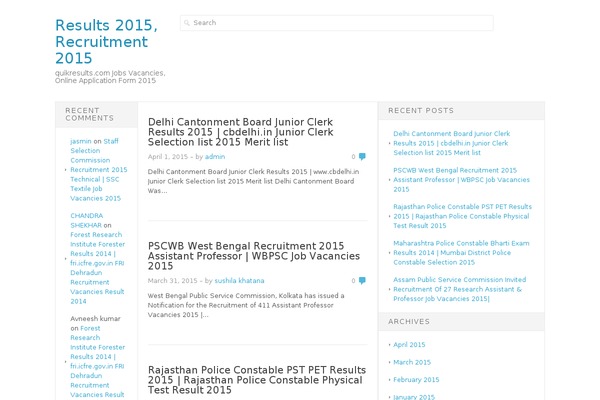The image size is (600, 400).
Task: Visit author admin's profile link
Action: tap(215, 157)
